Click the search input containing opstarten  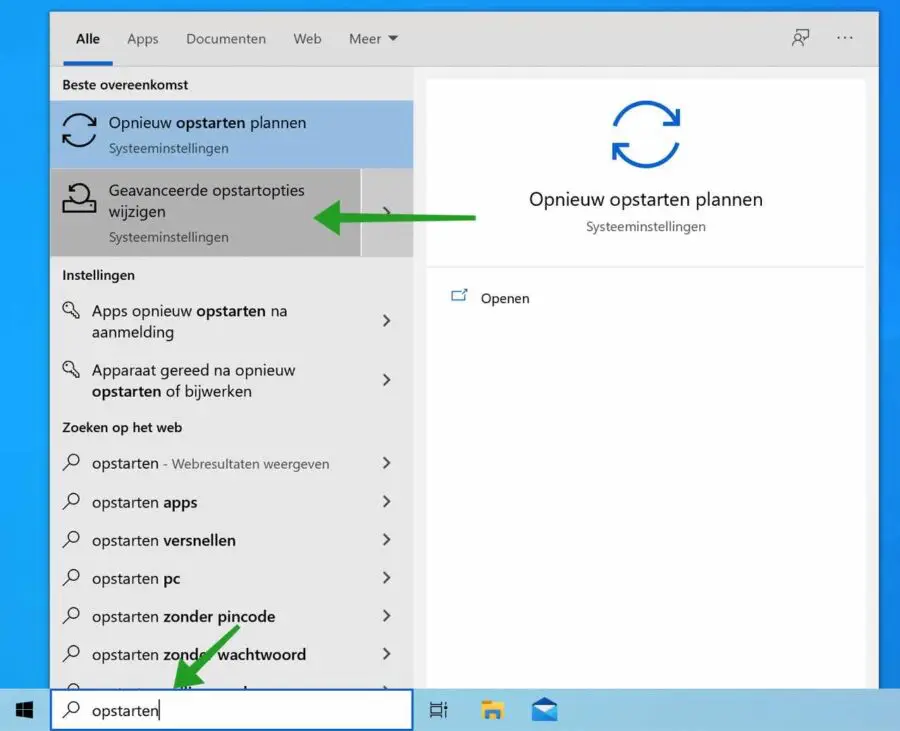232,710
